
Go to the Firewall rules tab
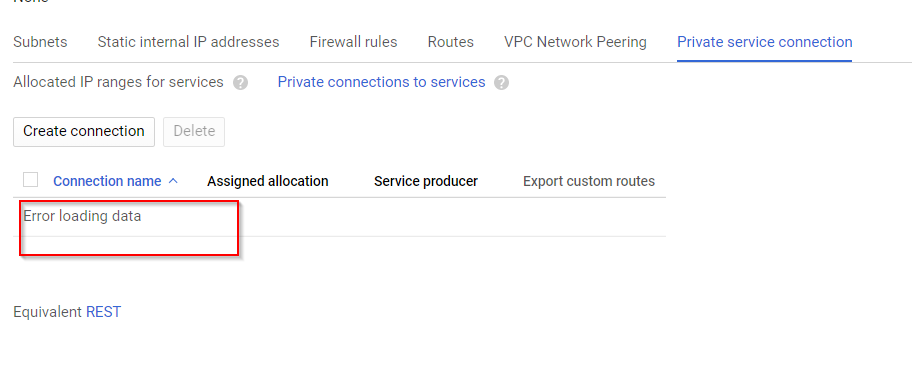(354, 42)
